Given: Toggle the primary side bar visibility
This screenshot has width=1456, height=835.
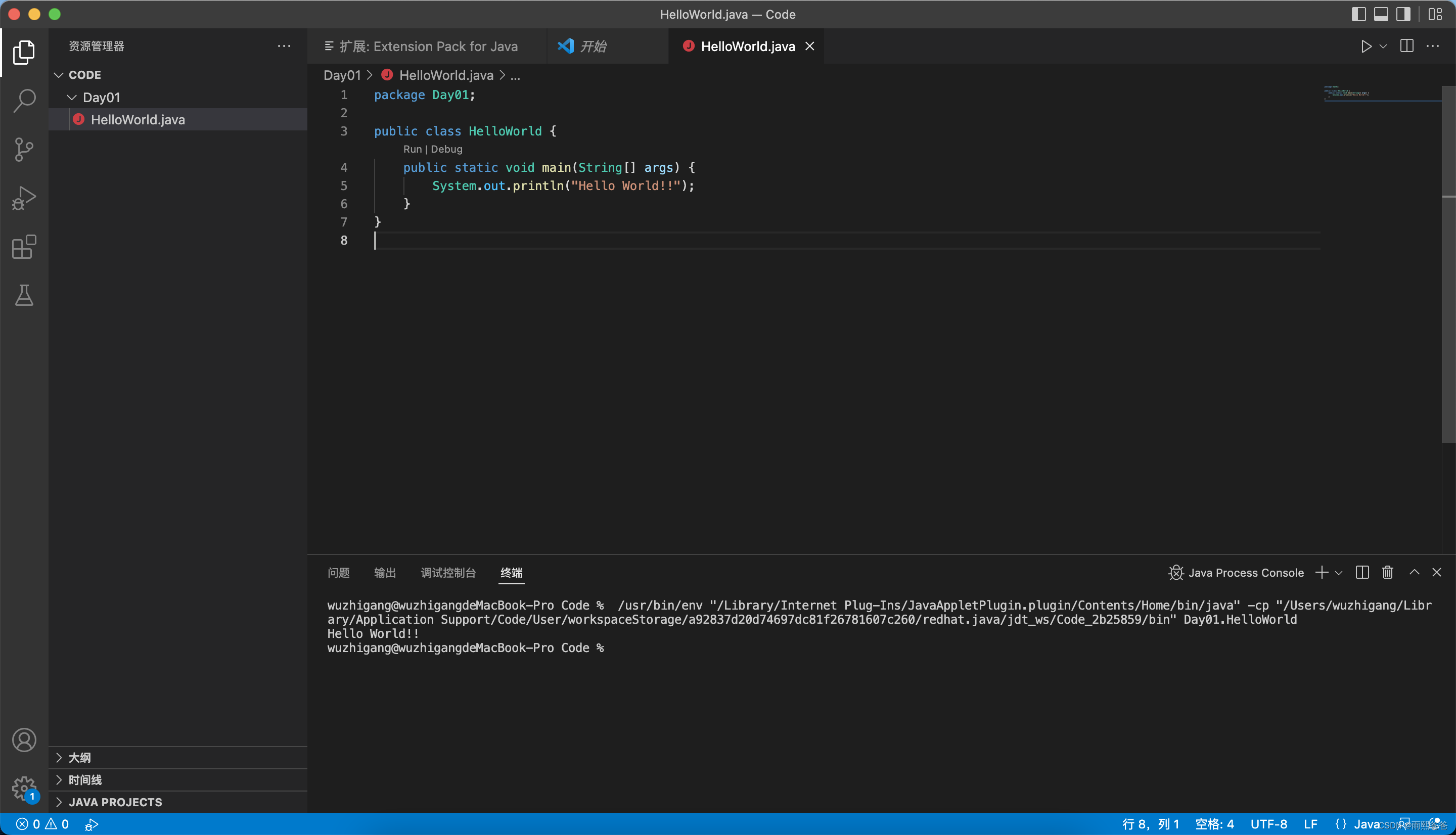Looking at the screenshot, I should coord(1358,14).
